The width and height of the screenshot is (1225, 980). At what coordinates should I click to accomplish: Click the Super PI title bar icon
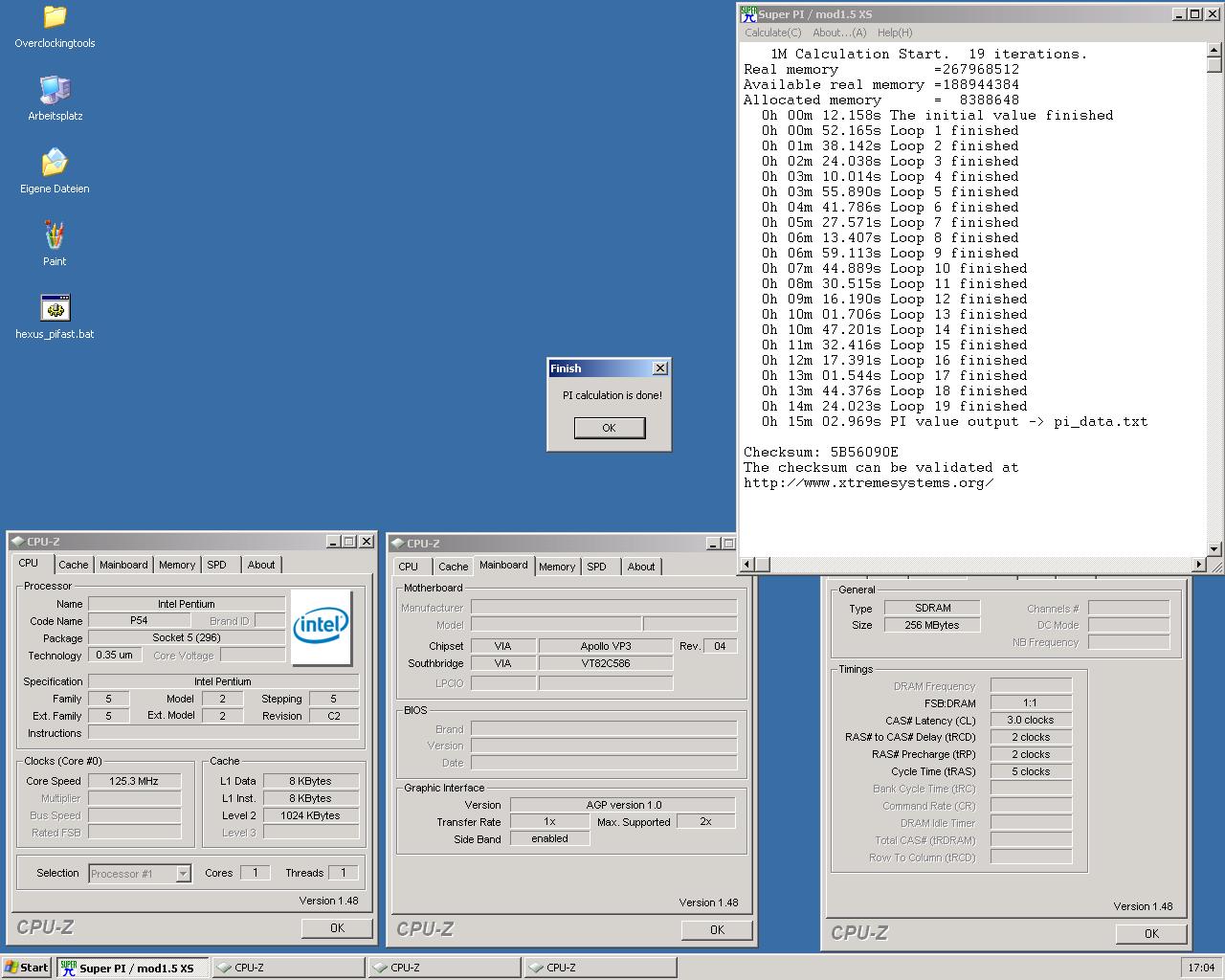click(748, 13)
